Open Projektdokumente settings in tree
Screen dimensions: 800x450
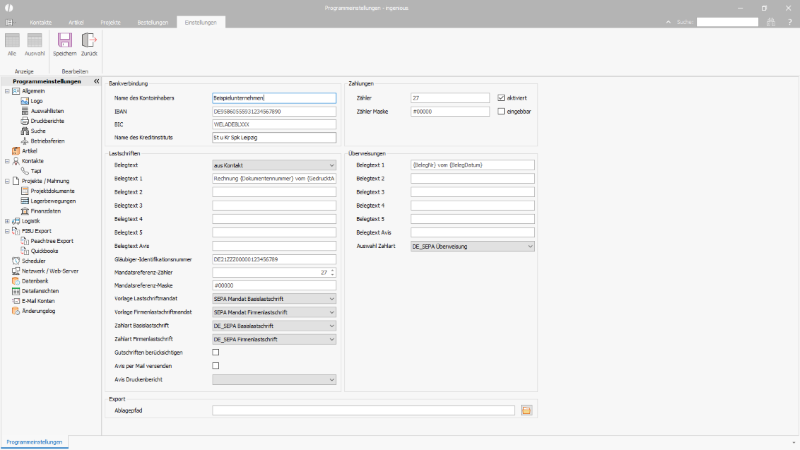coord(52,191)
